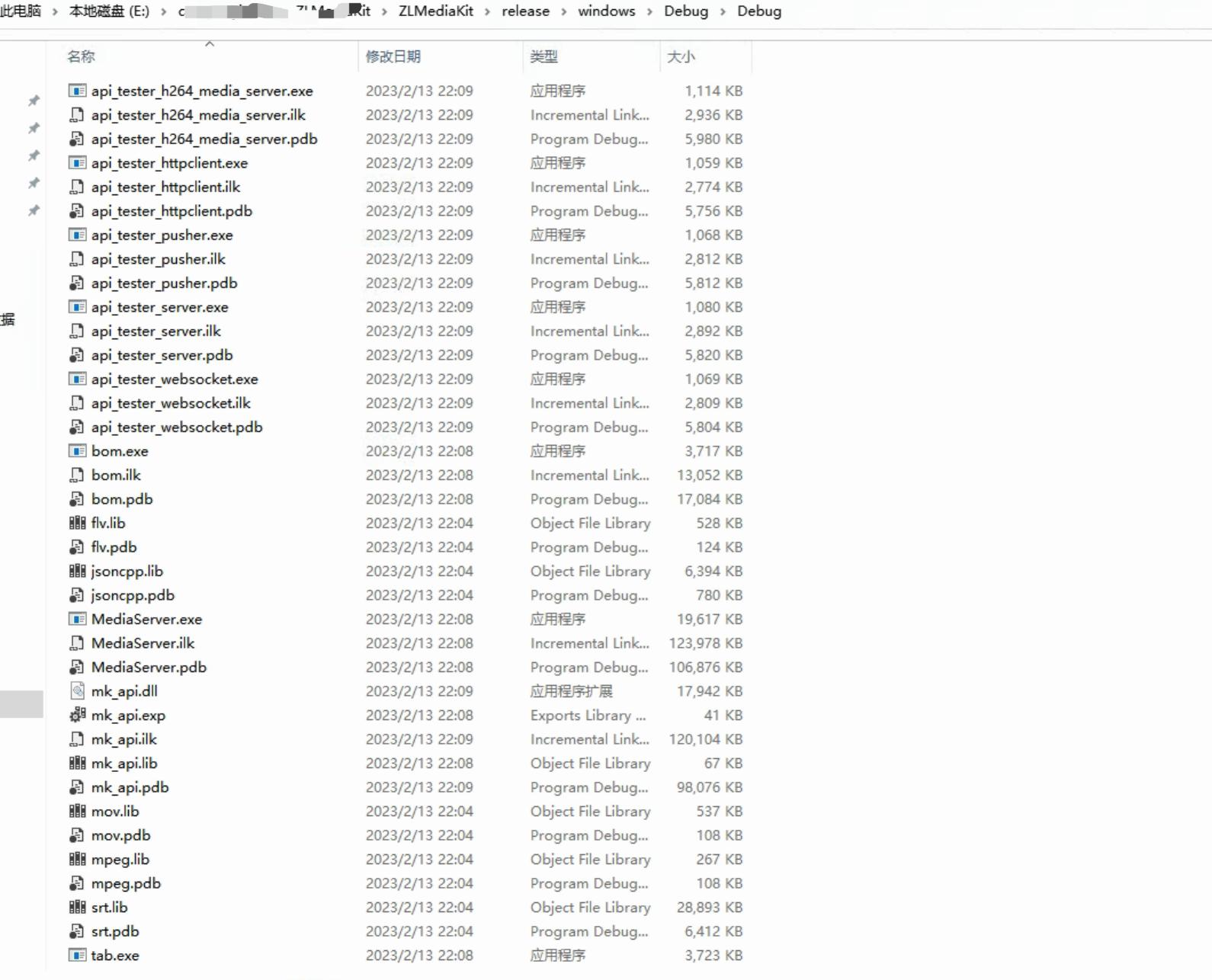The image size is (1212, 980).
Task: Select file name api_tester_websocket.exe
Action: point(175,379)
